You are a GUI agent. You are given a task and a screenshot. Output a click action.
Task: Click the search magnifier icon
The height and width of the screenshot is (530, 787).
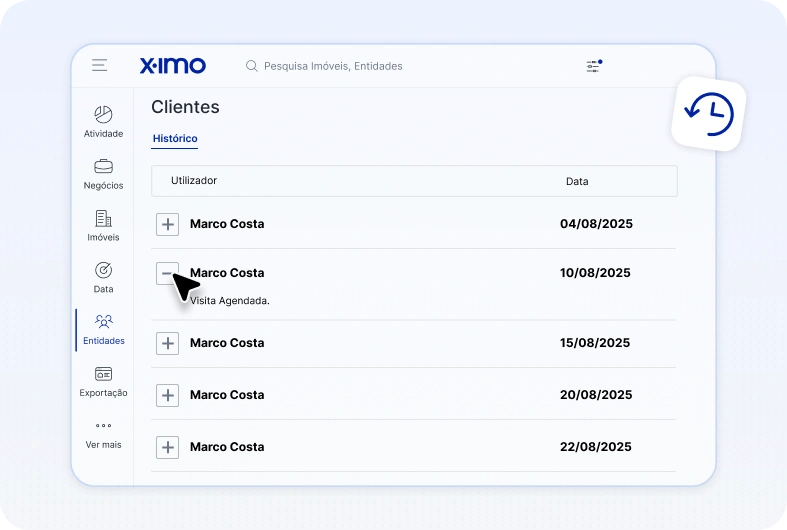coord(251,66)
